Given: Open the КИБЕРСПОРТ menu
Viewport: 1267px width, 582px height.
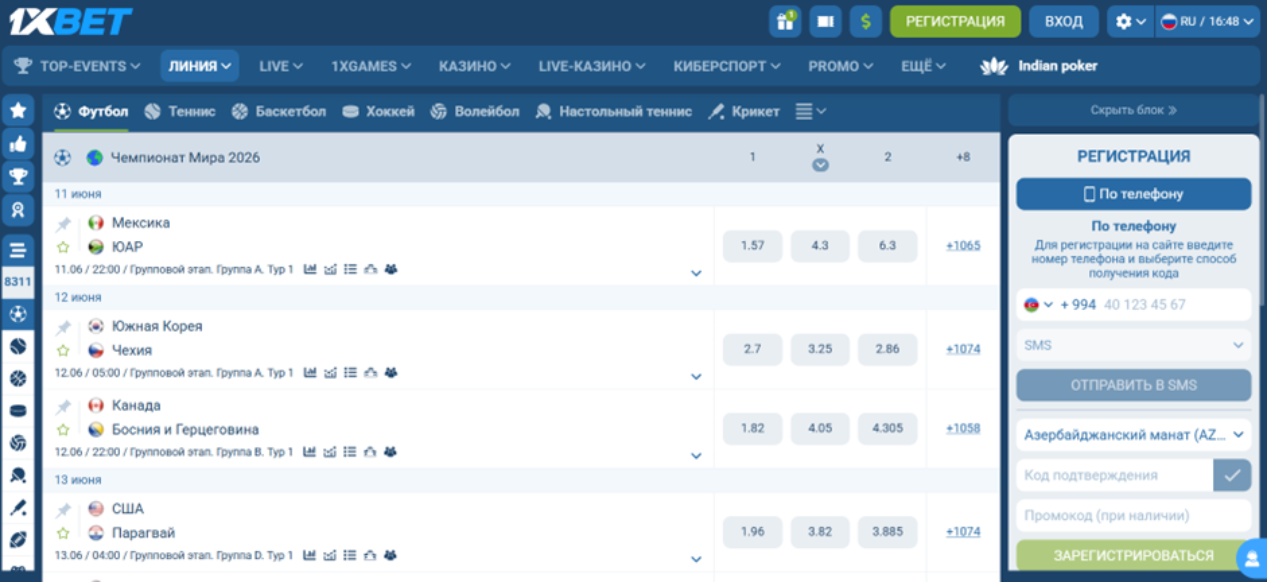Looking at the screenshot, I should [727, 66].
